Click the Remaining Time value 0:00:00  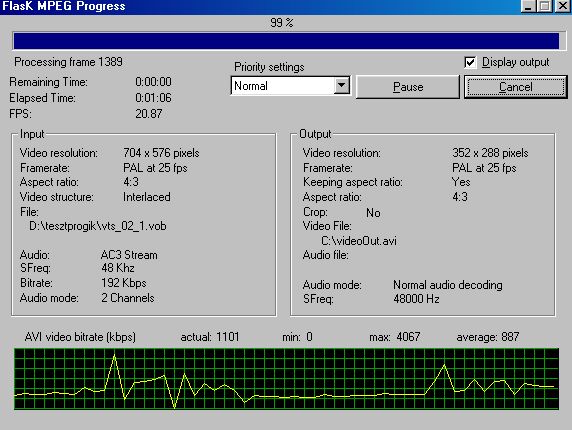[x=153, y=82]
